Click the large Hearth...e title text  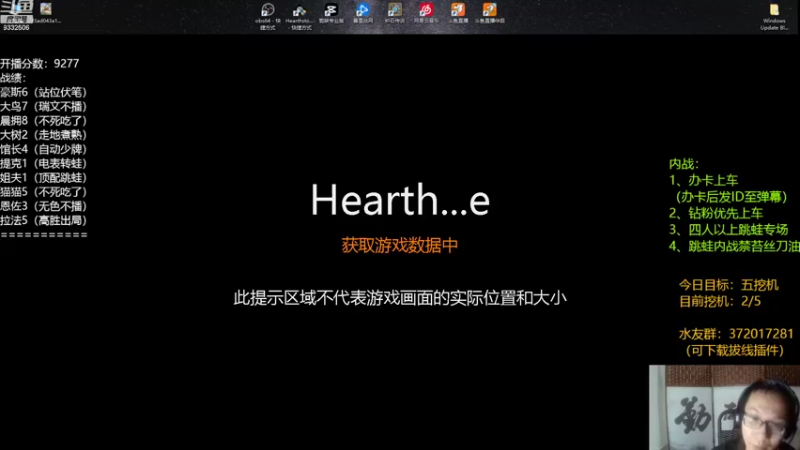400,199
